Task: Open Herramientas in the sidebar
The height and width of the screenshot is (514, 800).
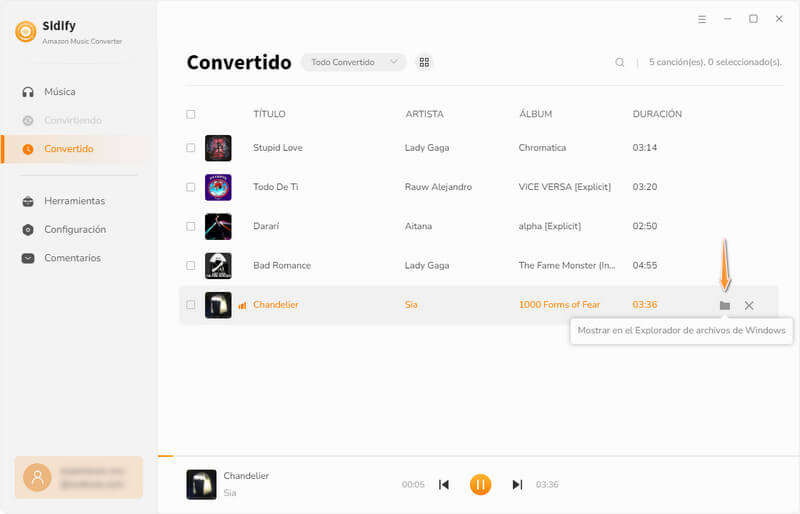Action: click(74, 201)
